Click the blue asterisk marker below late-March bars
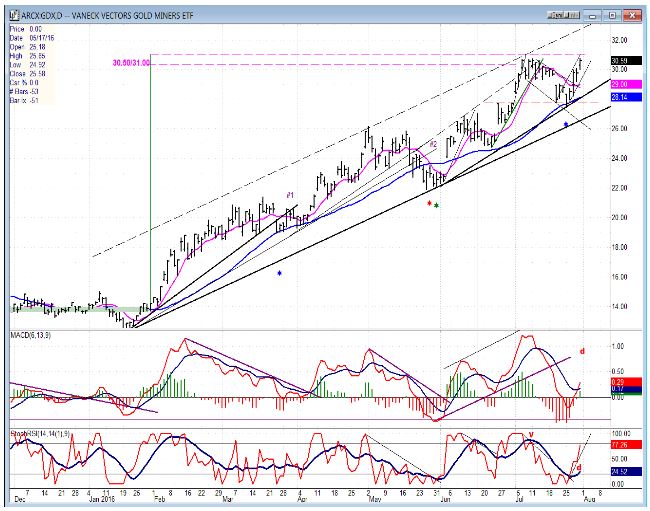The width and height of the screenshot is (650, 511). click(279, 273)
